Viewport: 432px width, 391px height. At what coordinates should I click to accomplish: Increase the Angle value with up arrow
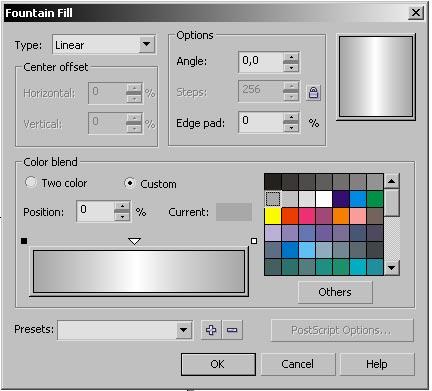[x=291, y=57]
